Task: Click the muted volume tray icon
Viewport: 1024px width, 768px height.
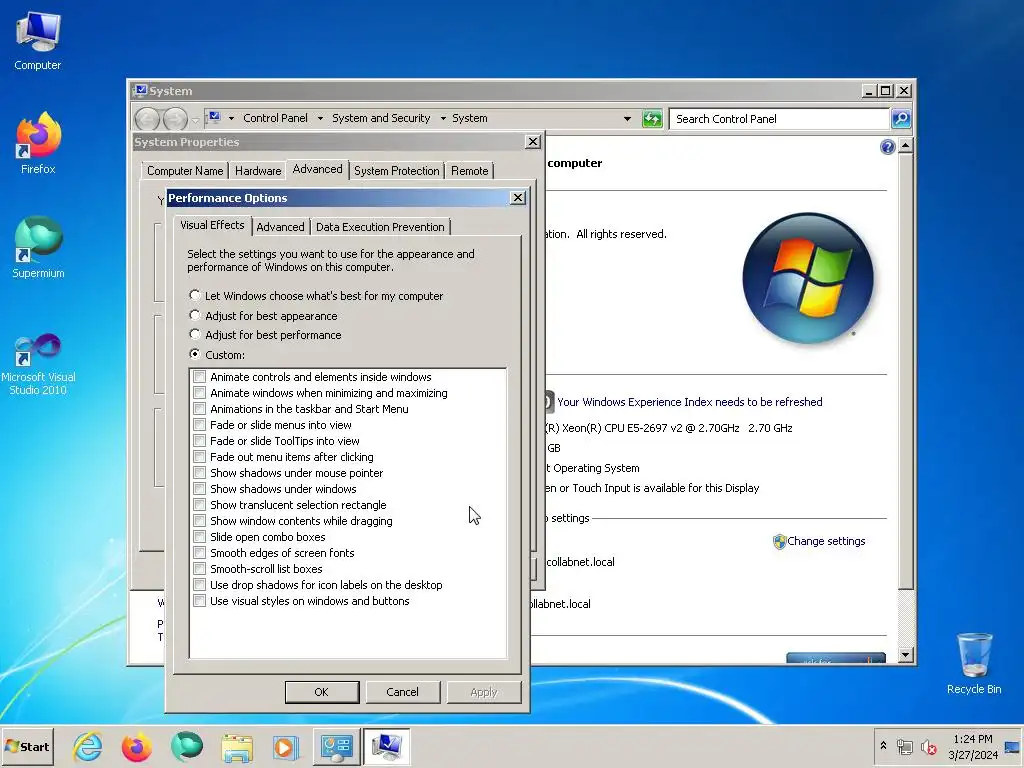Action: tap(928, 746)
